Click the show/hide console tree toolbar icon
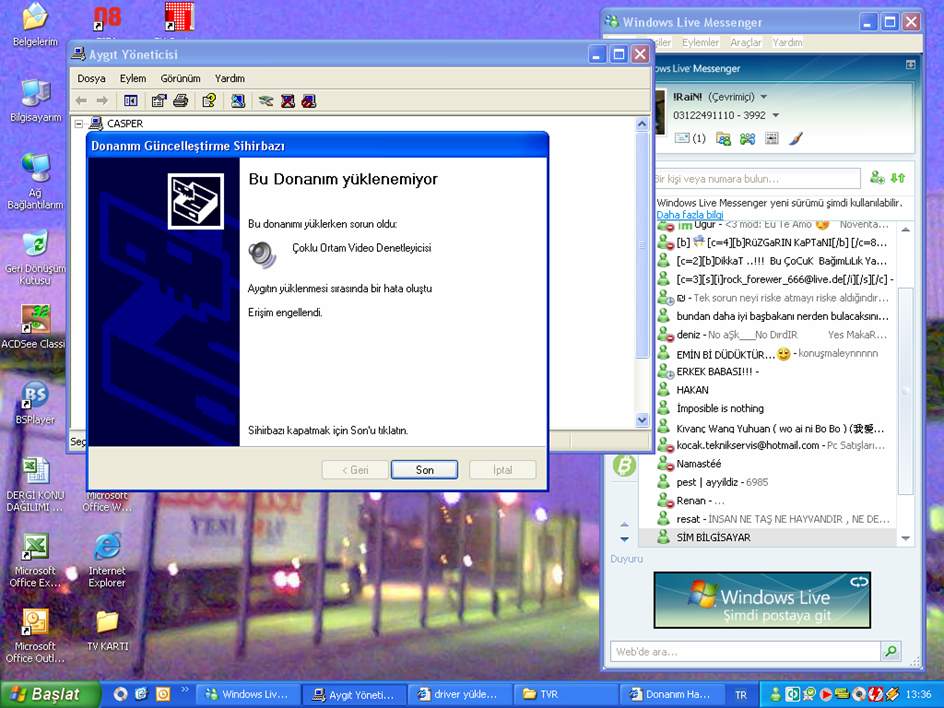 coord(131,101)
